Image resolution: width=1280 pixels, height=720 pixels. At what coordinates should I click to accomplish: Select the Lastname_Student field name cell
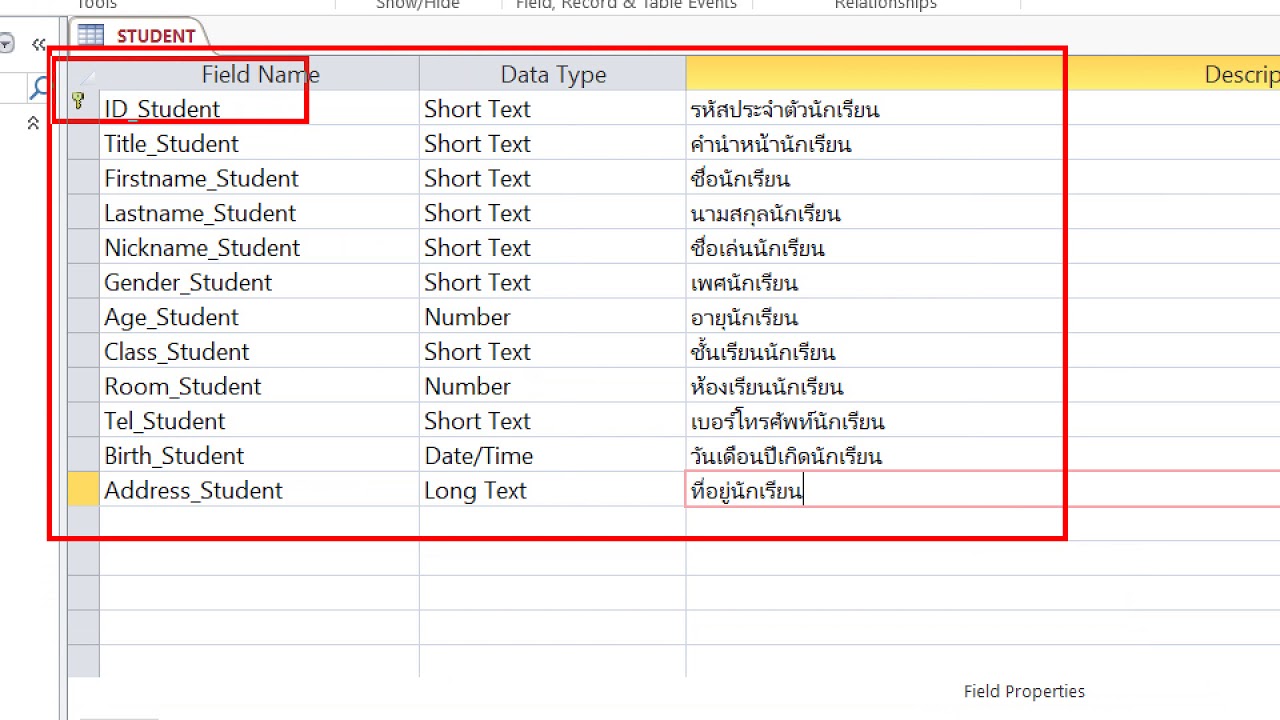coord(260,213)
